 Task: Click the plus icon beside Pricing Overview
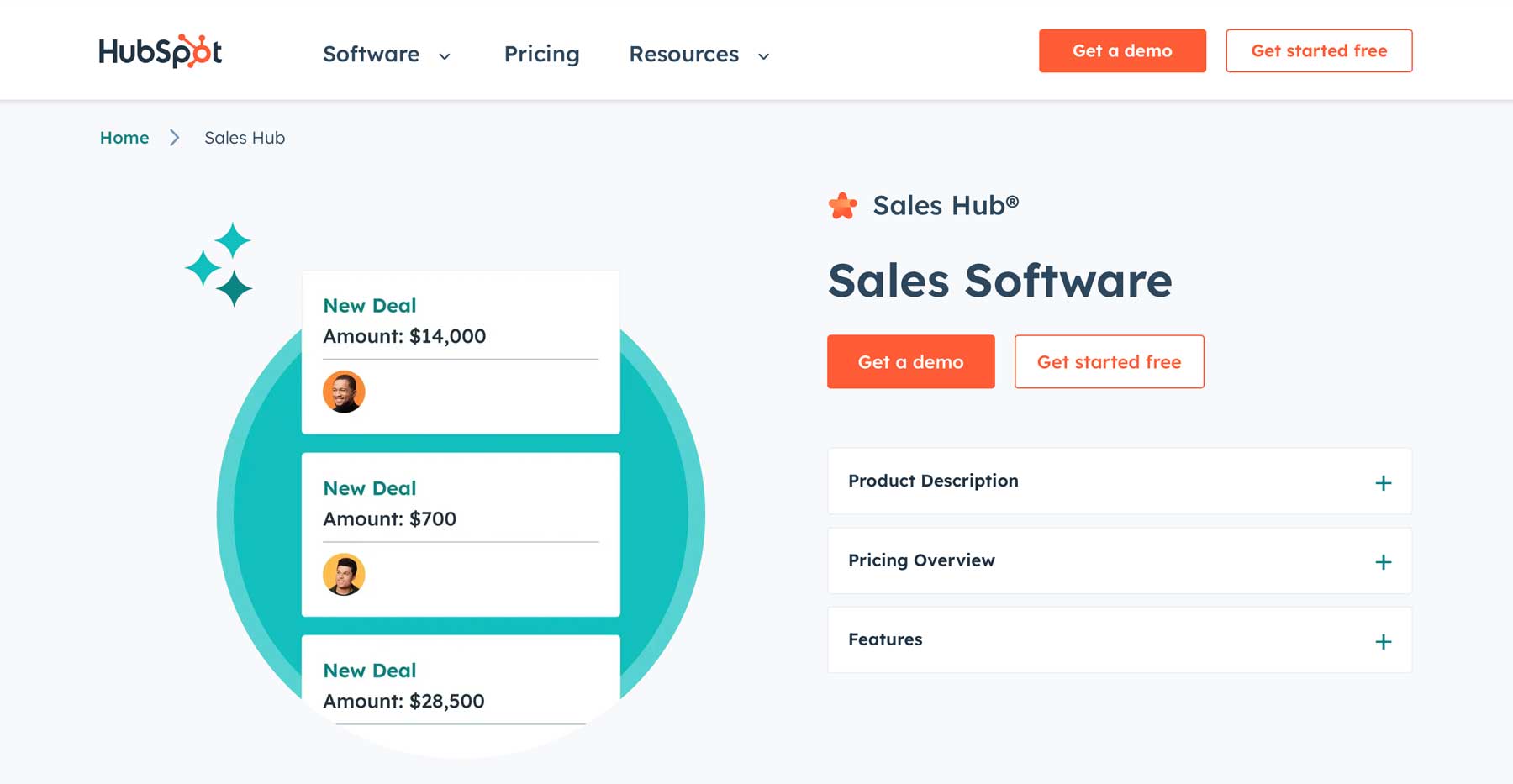pos(1383,561)
